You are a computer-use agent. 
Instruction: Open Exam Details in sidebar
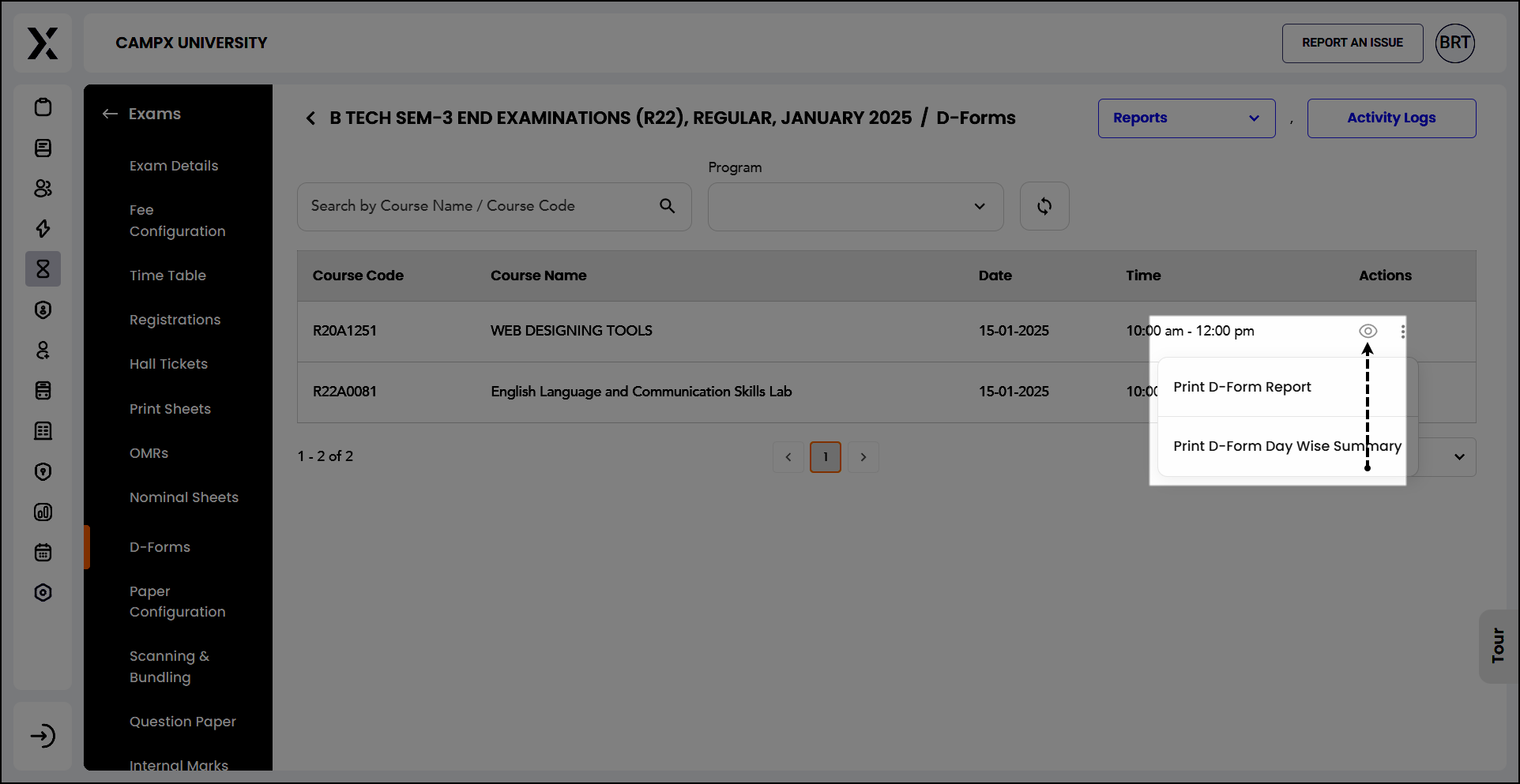click(174, 166)
